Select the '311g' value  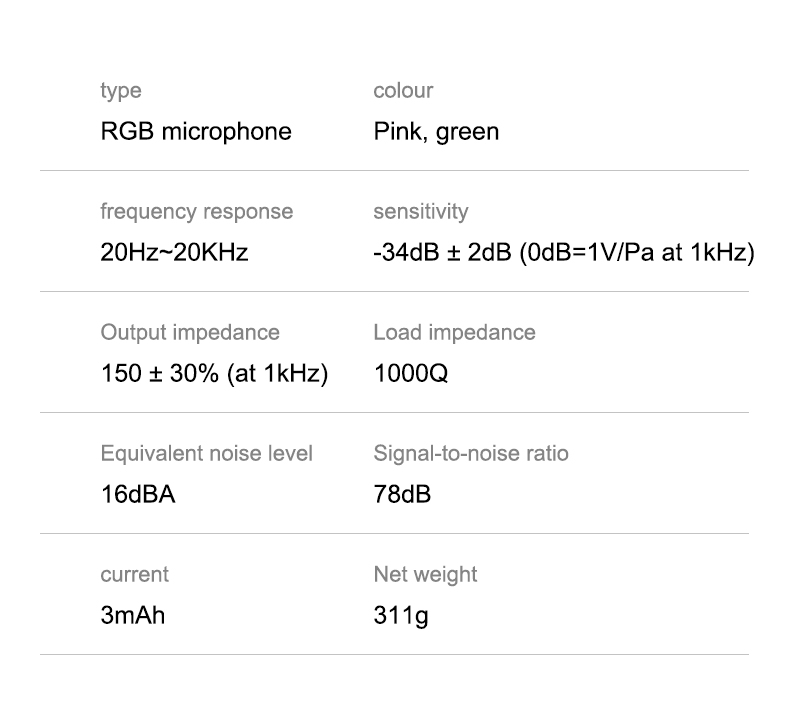pyautogui.click(x=400, y=615)
